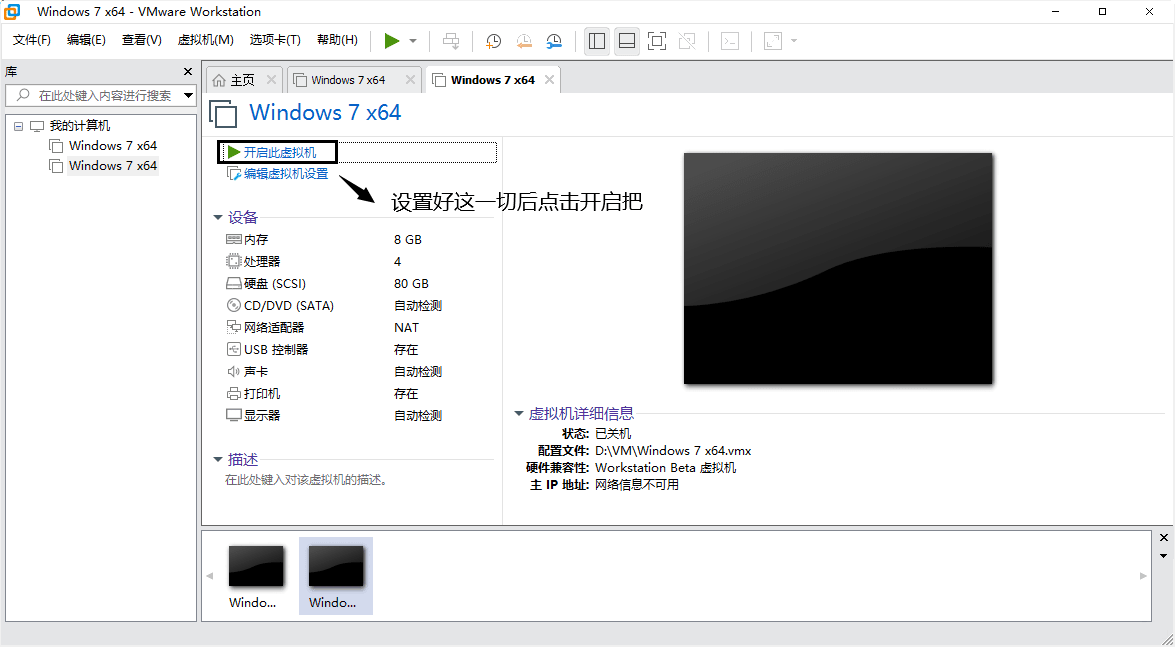Viewport: 1175px width, 647px height.
Task: Click the NAT network adapter value
Action: [406, 328]
